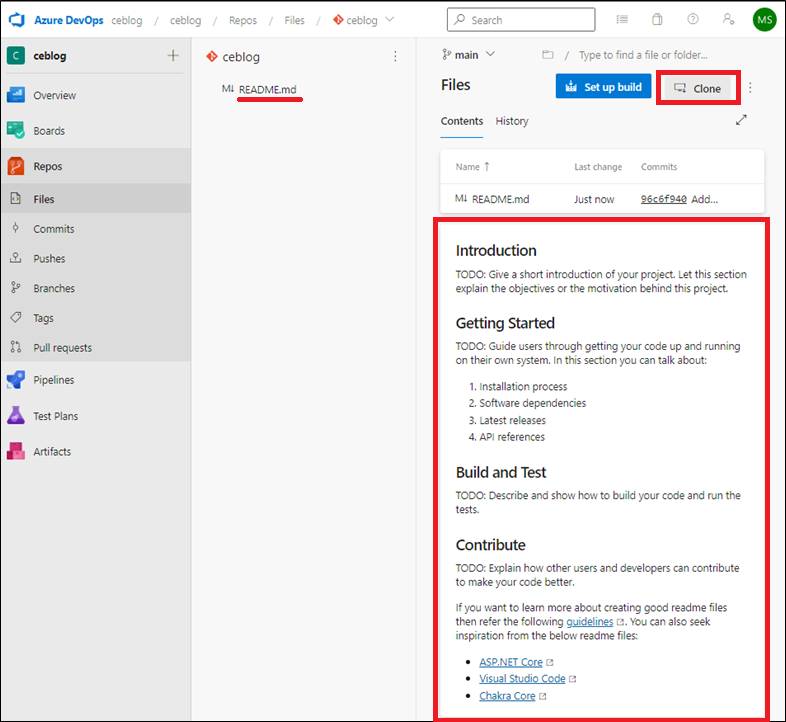Viewport: 786px width, 722px height.
Task: Open more options for ceblog repo tree
Action: pos(396,57)
